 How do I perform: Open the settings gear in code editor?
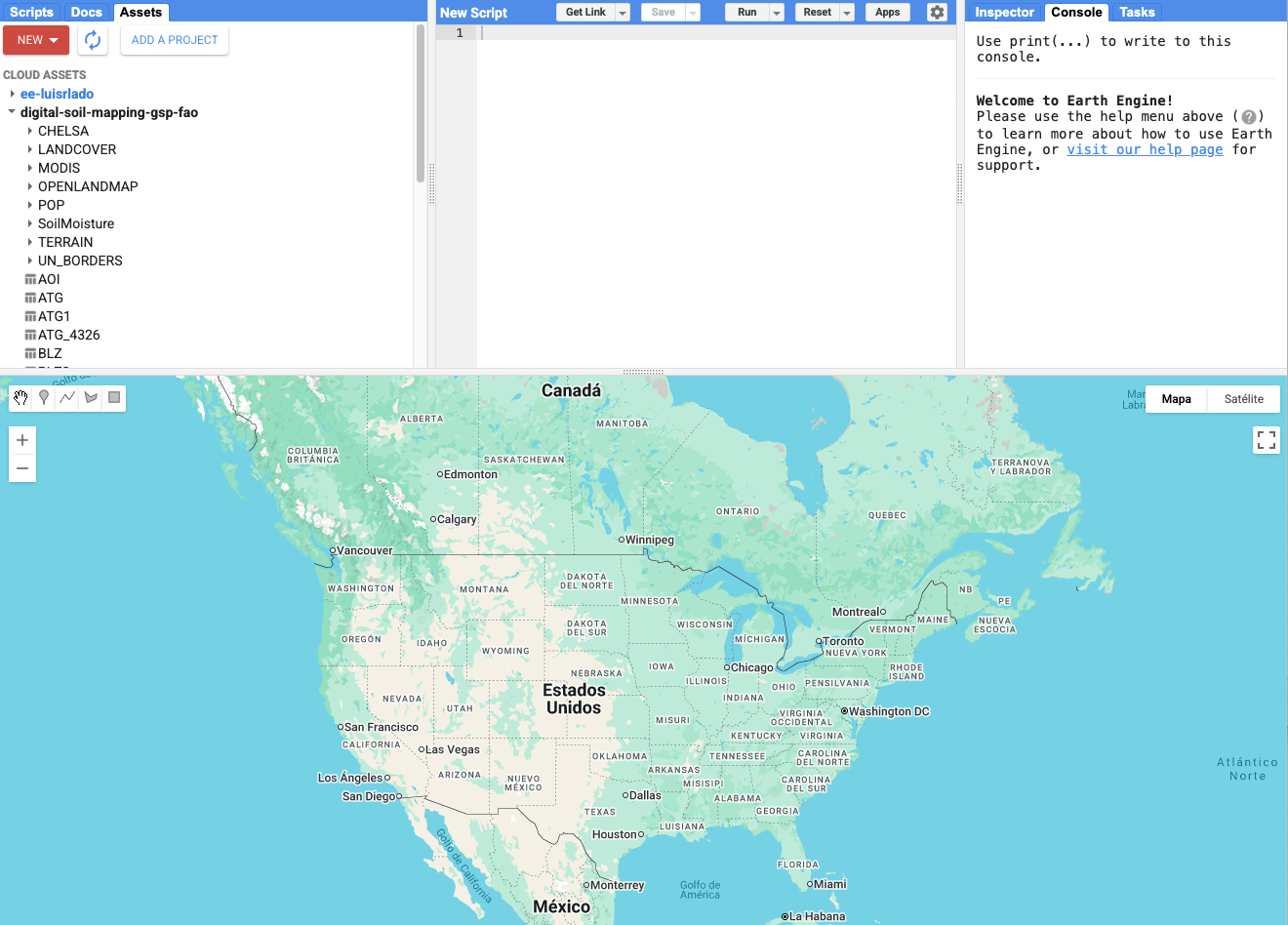pyautogui.click(x=937, y=13)
